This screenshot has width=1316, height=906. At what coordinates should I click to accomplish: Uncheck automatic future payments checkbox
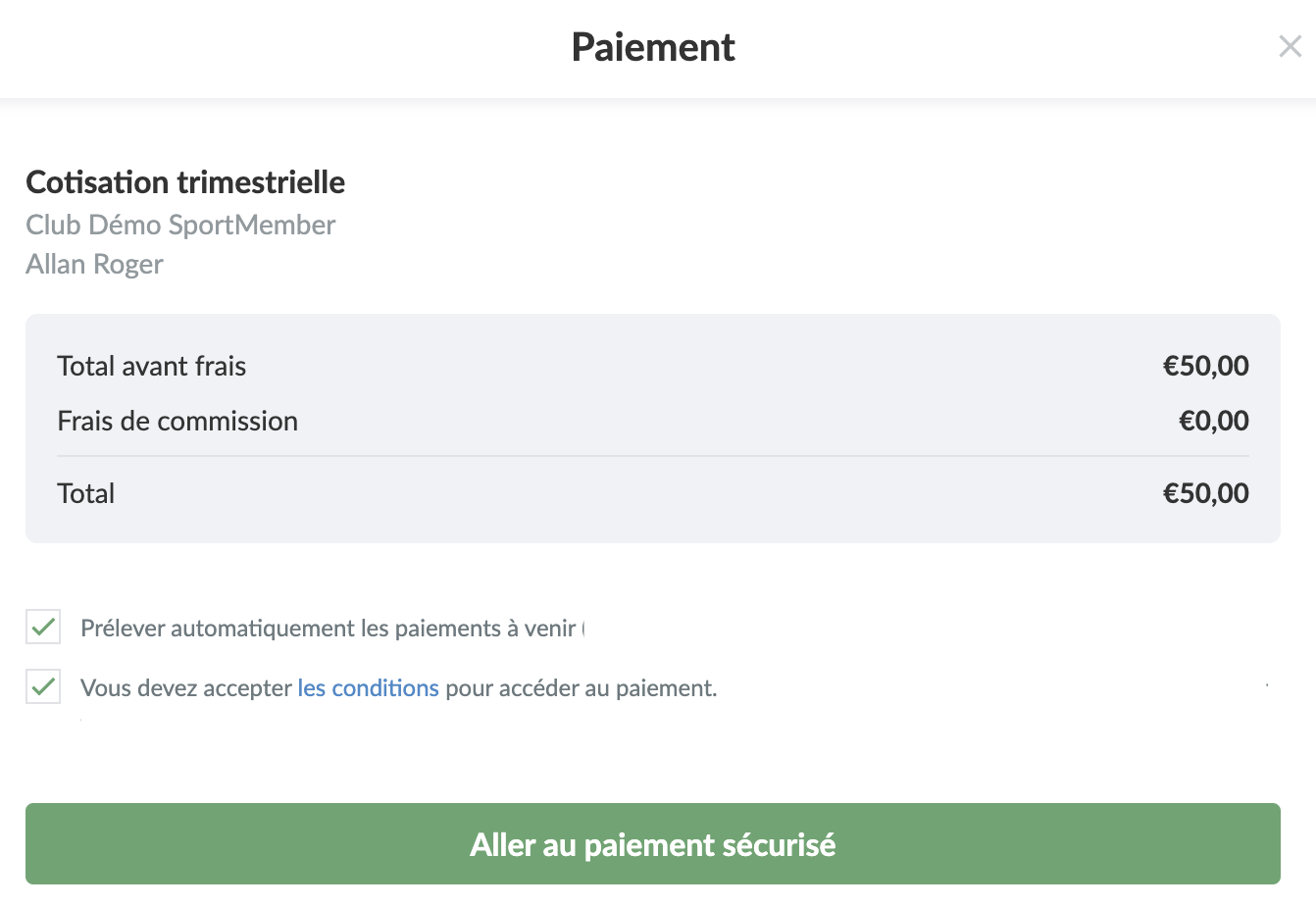coord(43,628)
